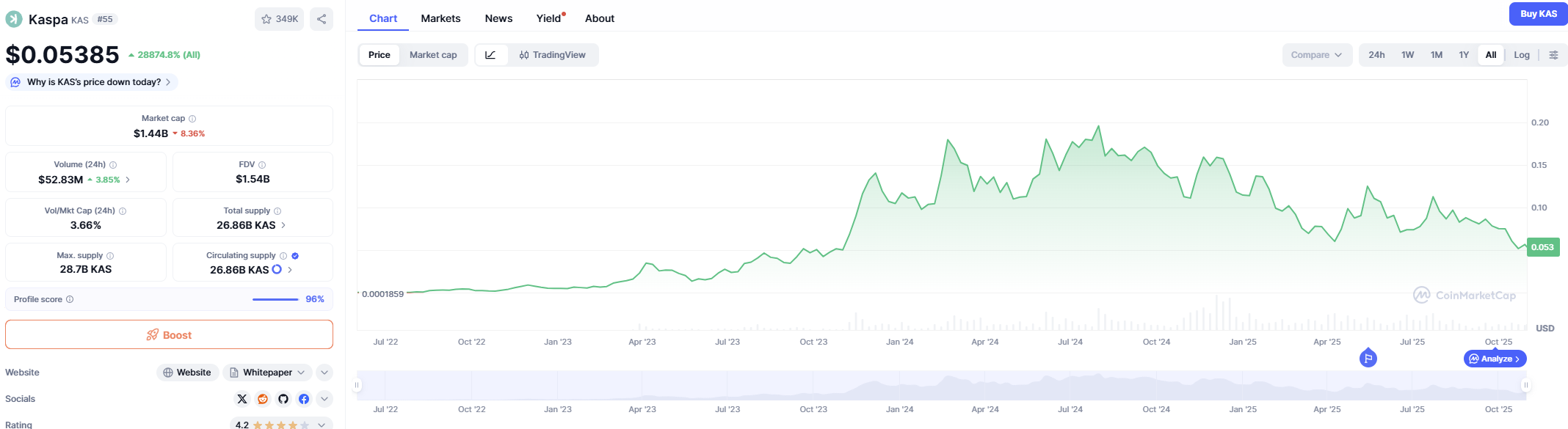Click the orange Boost button
Image resolution: width=1568 pixels, height=429 pixels.
169,334
